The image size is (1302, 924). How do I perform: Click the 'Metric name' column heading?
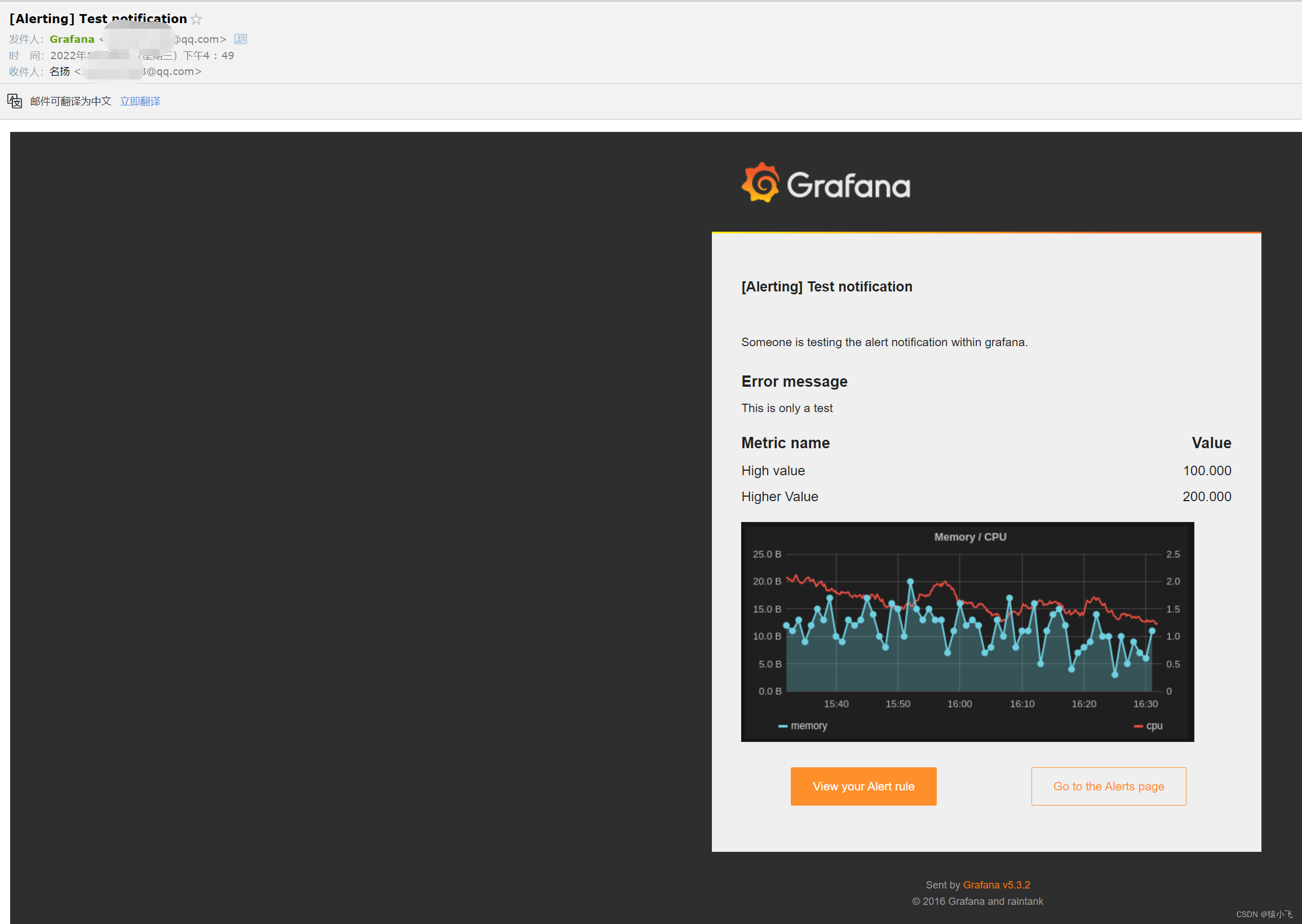click(x=785, y=443)
